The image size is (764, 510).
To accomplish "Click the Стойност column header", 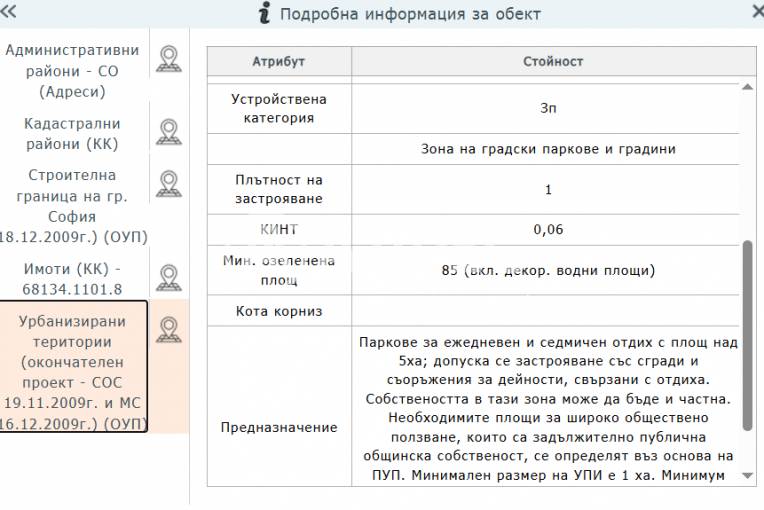I will pos(553,61).
